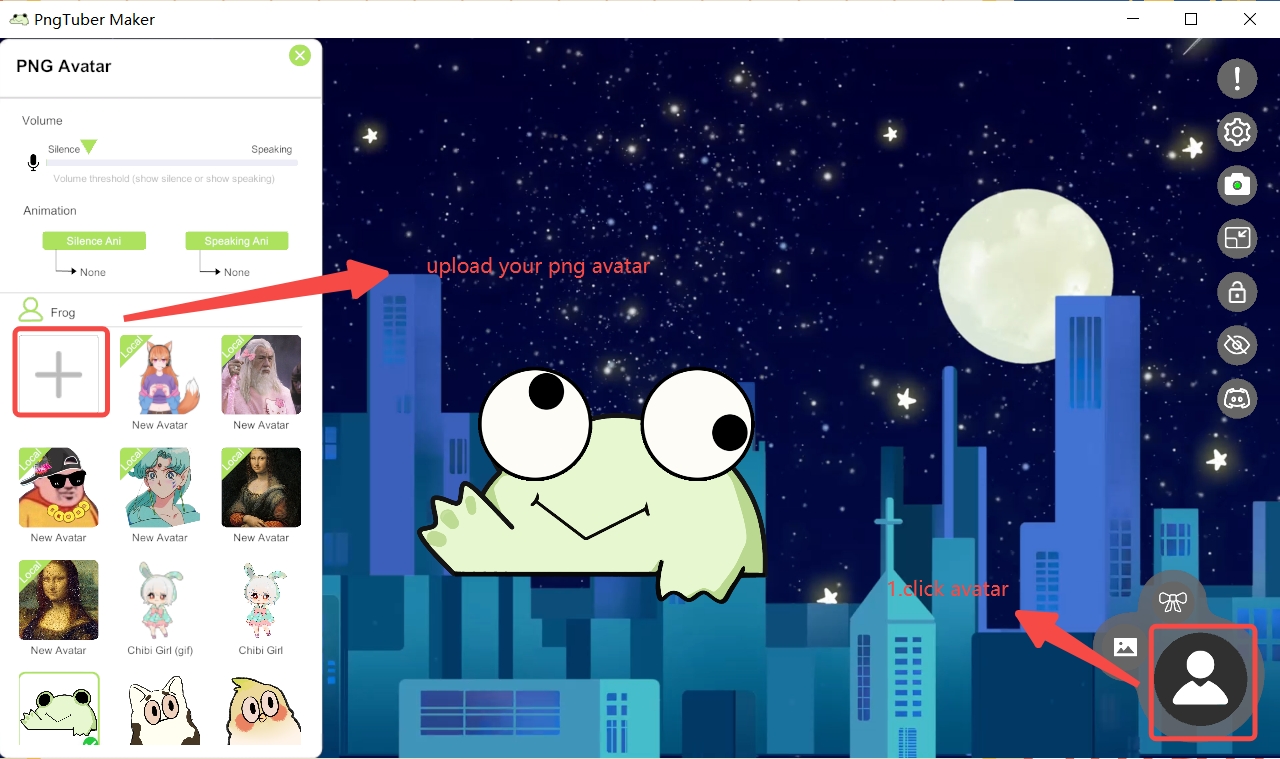Open the Discord icon
The width and height of the screenshot is (1280, 759).
coord(1237,398)
